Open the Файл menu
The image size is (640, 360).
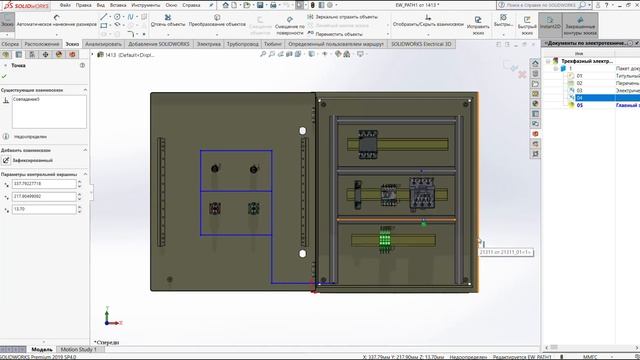click(x=65, y=5)
